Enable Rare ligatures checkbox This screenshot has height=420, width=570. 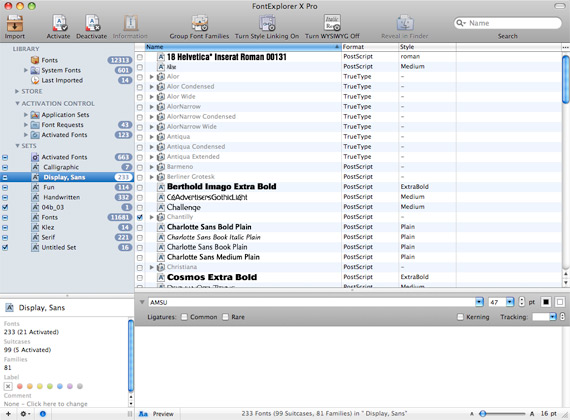[226, 317]
